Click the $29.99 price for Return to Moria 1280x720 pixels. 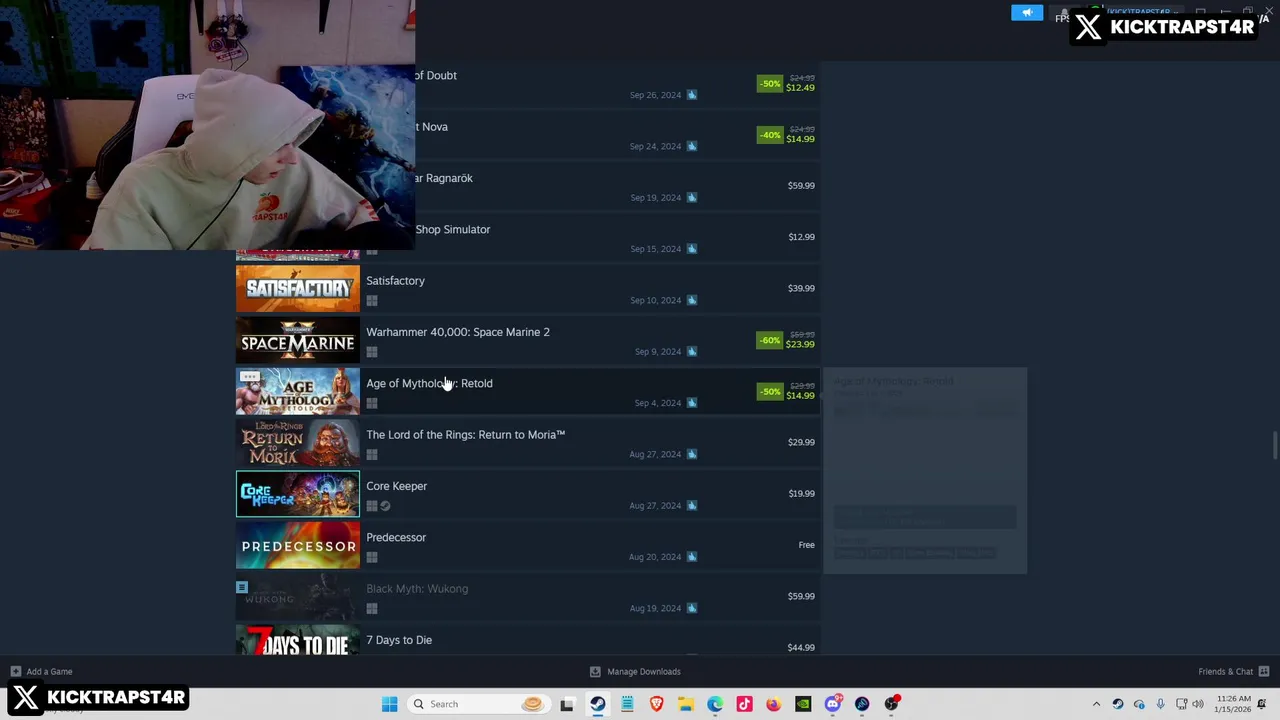pos(801,442)
